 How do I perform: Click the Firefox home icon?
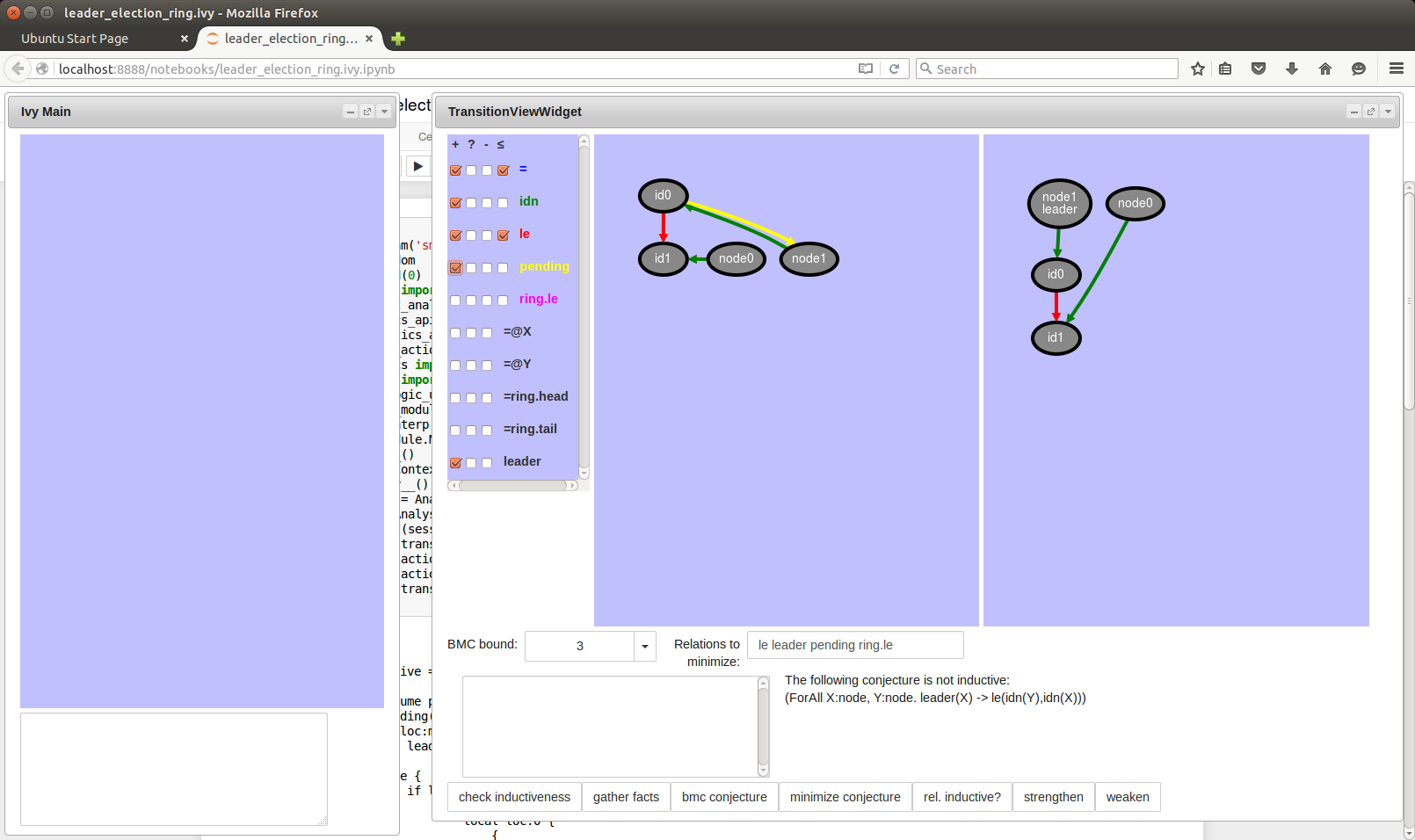[x=1324, y=69]
